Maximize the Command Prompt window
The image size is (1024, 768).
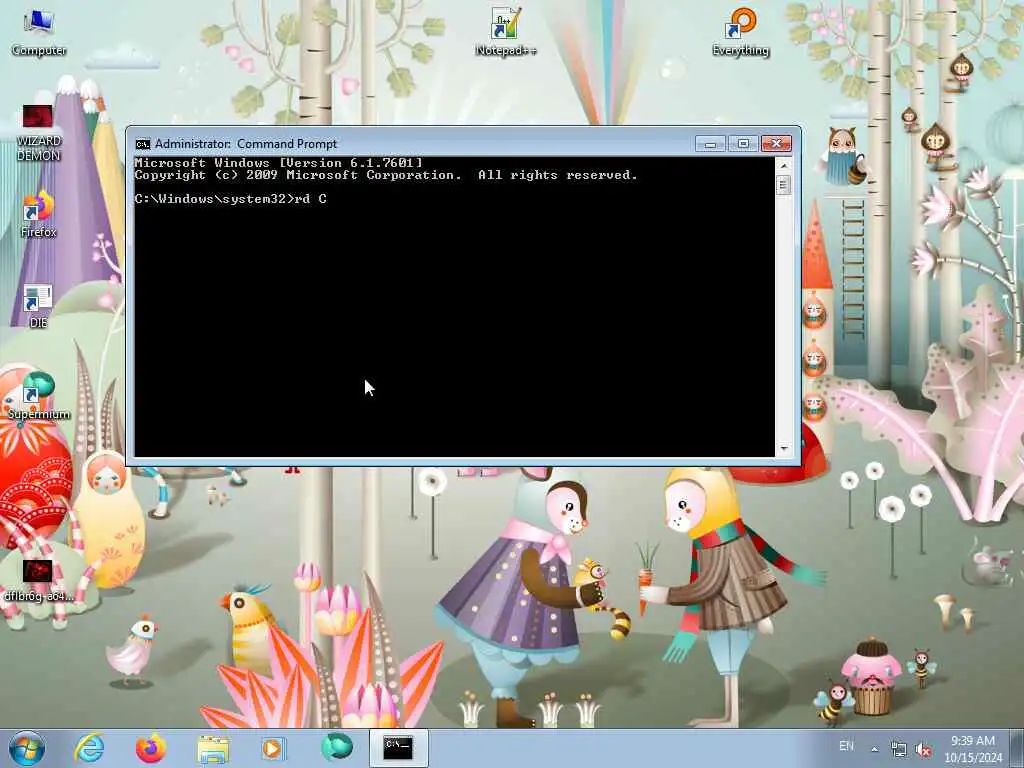point(743,144)
